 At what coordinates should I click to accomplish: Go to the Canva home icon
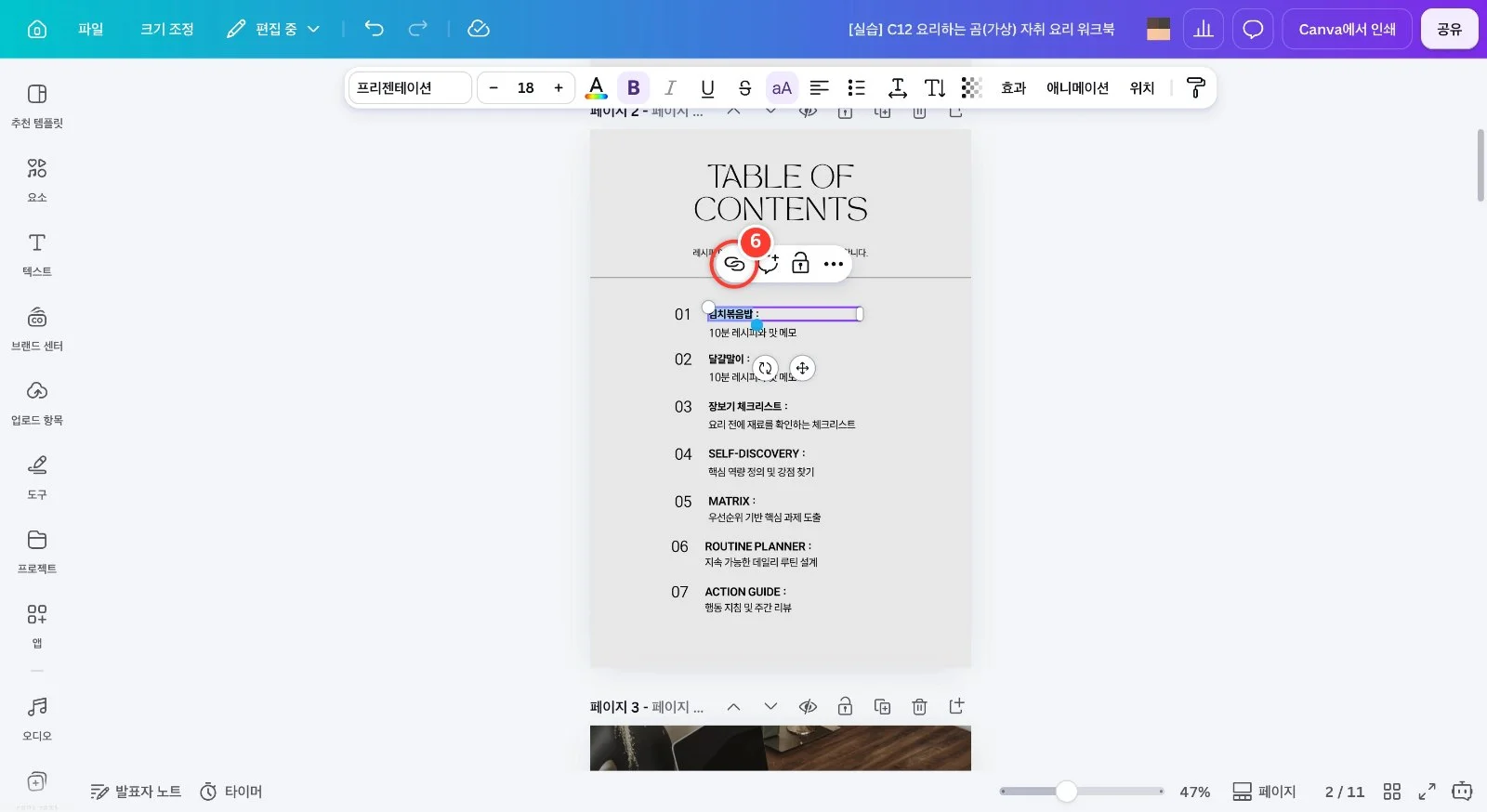[37, 29]
